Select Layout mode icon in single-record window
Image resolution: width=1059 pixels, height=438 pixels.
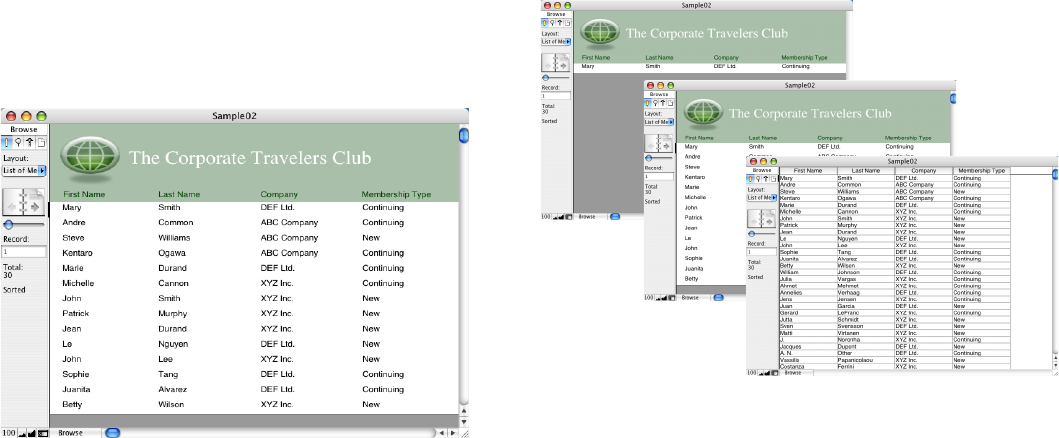pos(560,23)
